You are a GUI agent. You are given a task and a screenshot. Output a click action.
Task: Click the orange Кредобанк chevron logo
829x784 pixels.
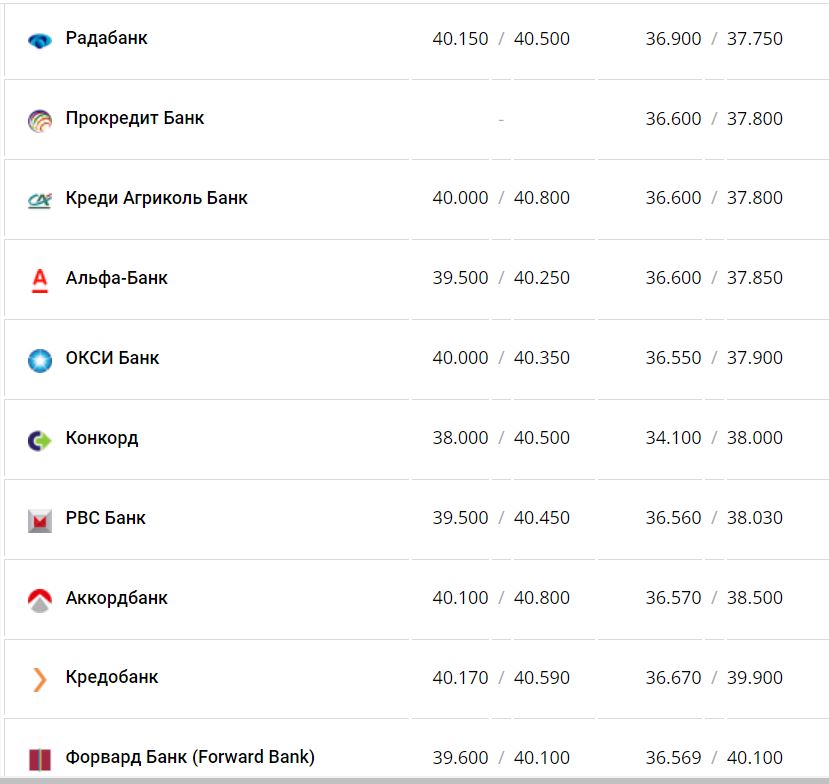(x=40, y=680)
